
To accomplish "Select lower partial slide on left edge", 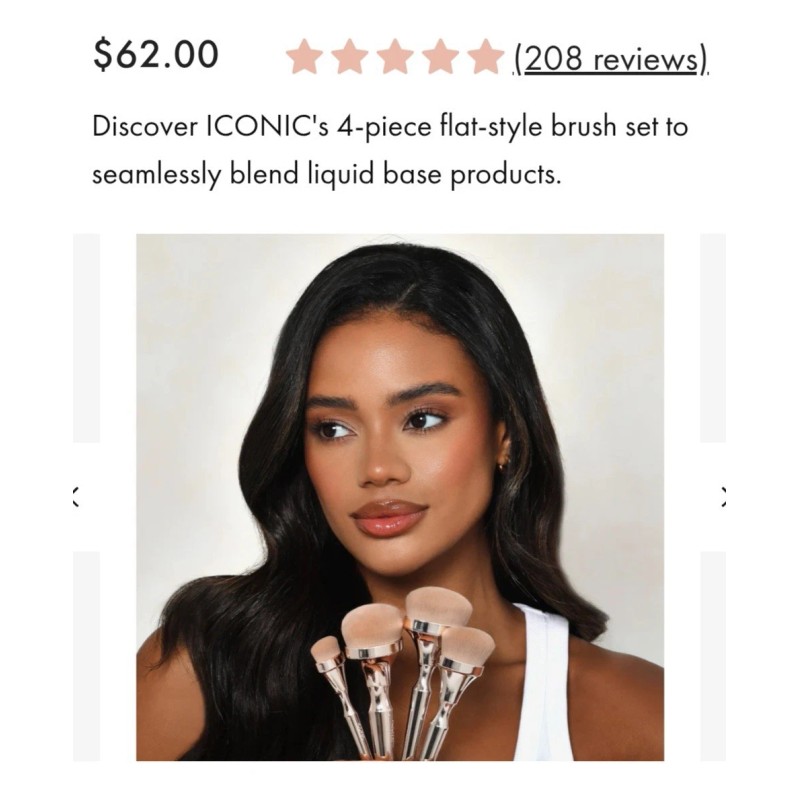I will tap(86, 656).
